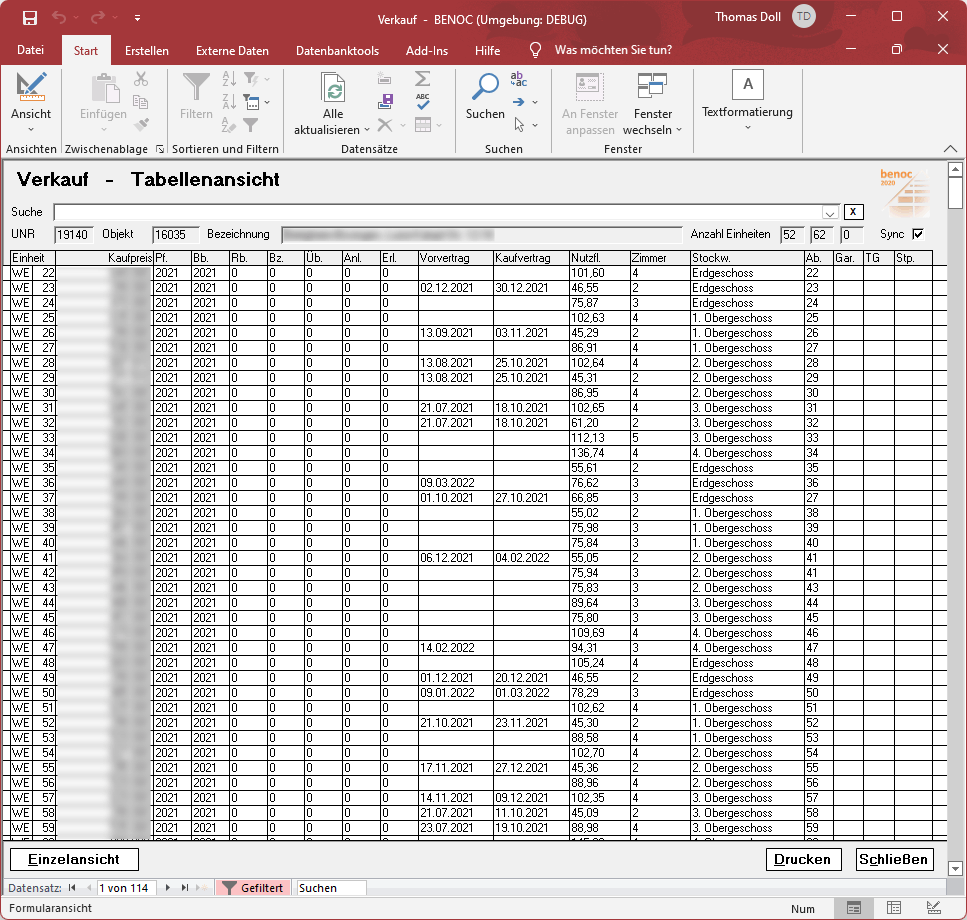
Task: Open Textformatierung dropdown in ribbon
Action: 747,127
